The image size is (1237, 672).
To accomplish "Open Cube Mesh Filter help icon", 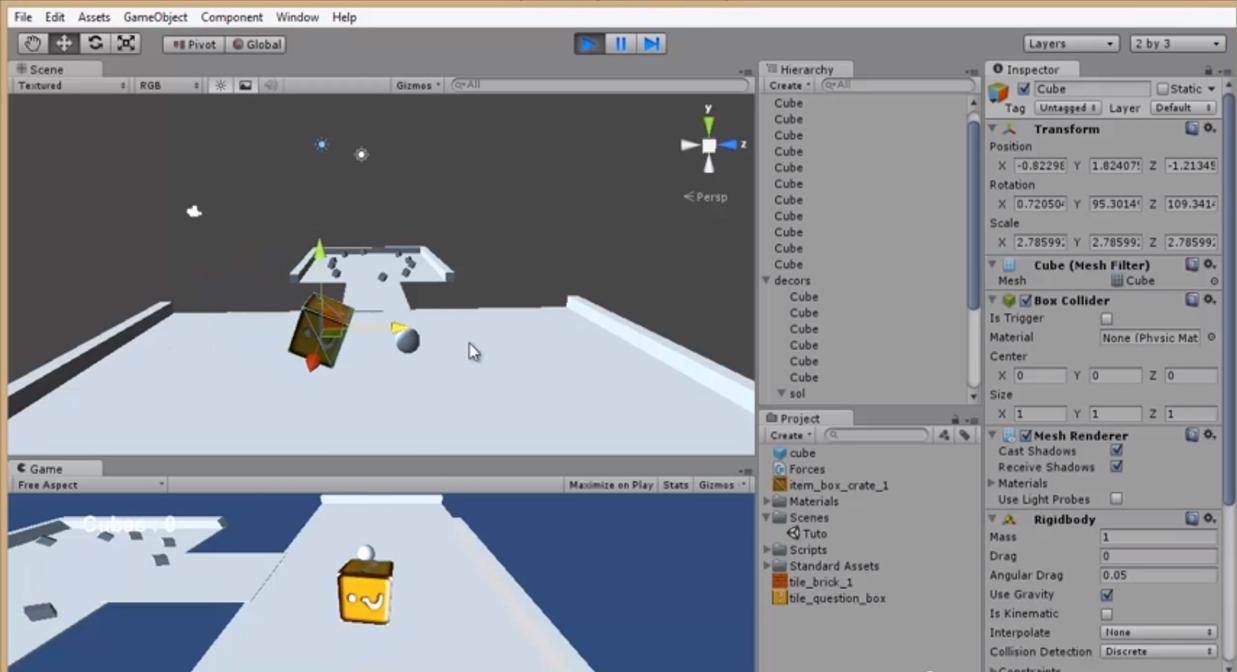I will pos(1192,265).
